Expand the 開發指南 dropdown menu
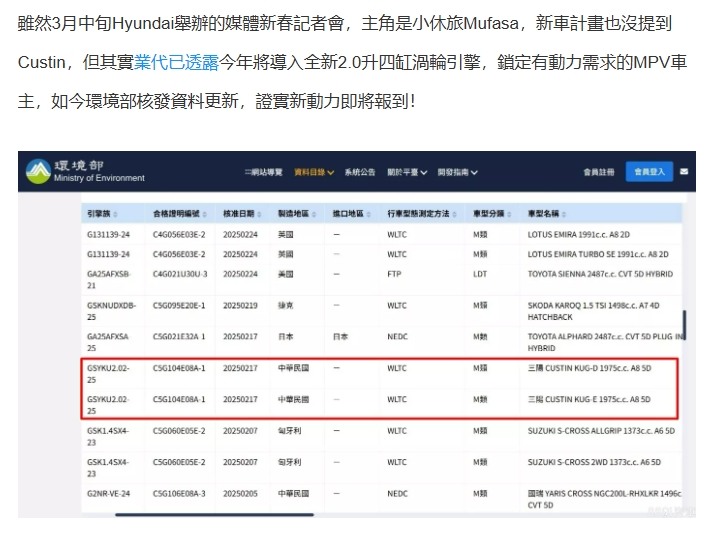Screen dimensions: 714x545 pos(458,172)
